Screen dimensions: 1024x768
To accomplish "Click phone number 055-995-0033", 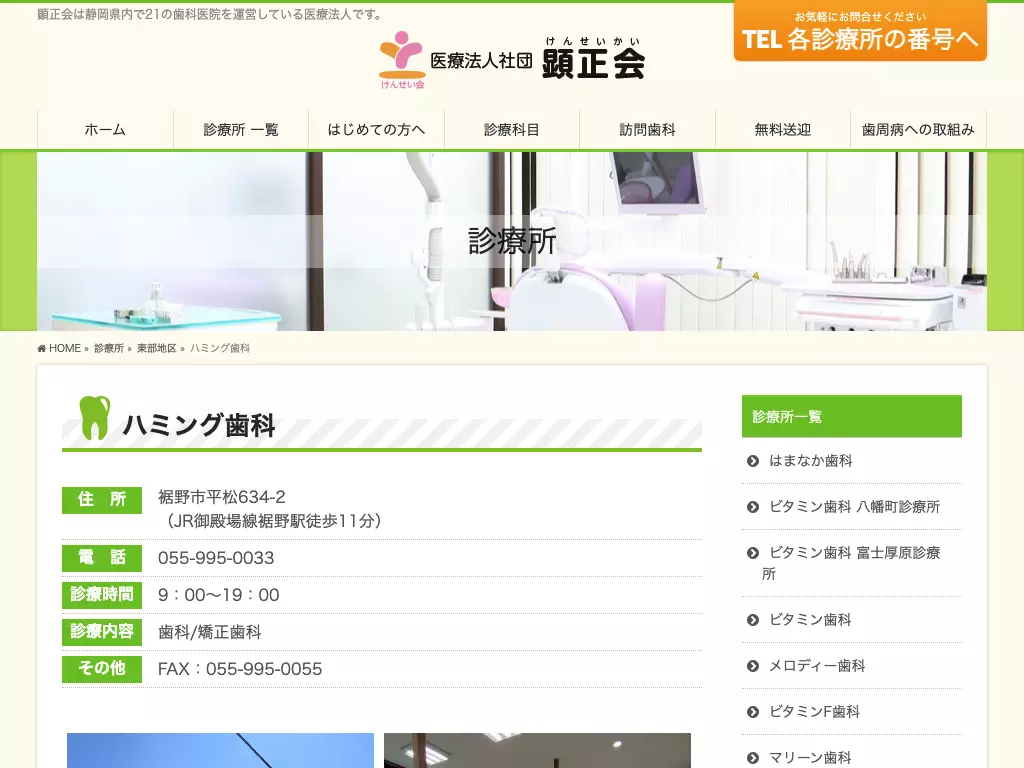I will [216, 558].
